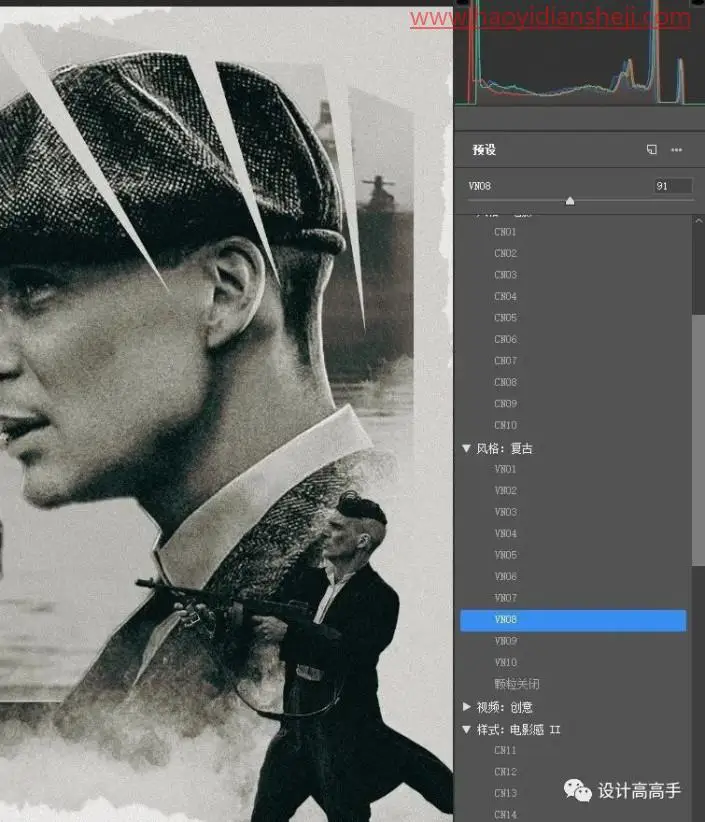Image resolution: width=705 pixels, height=822 pixels.
Task: Click the preset amount field showing 91
Action: pyautogui.click(x=673, y=186)
